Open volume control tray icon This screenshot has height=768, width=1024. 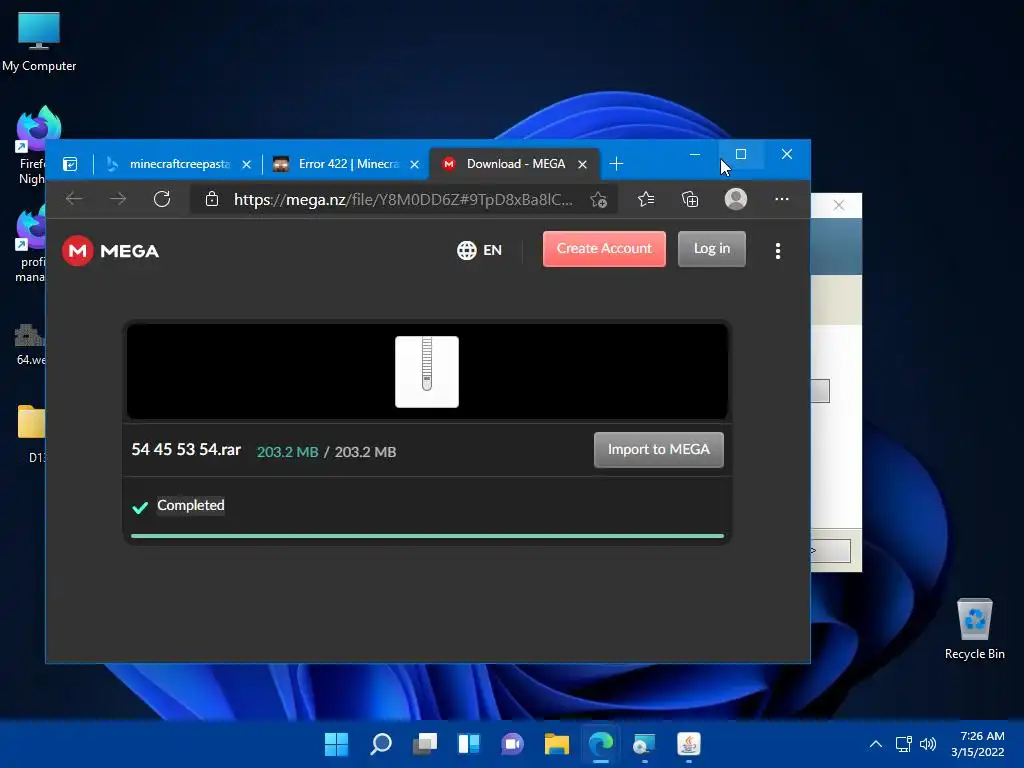927,744
